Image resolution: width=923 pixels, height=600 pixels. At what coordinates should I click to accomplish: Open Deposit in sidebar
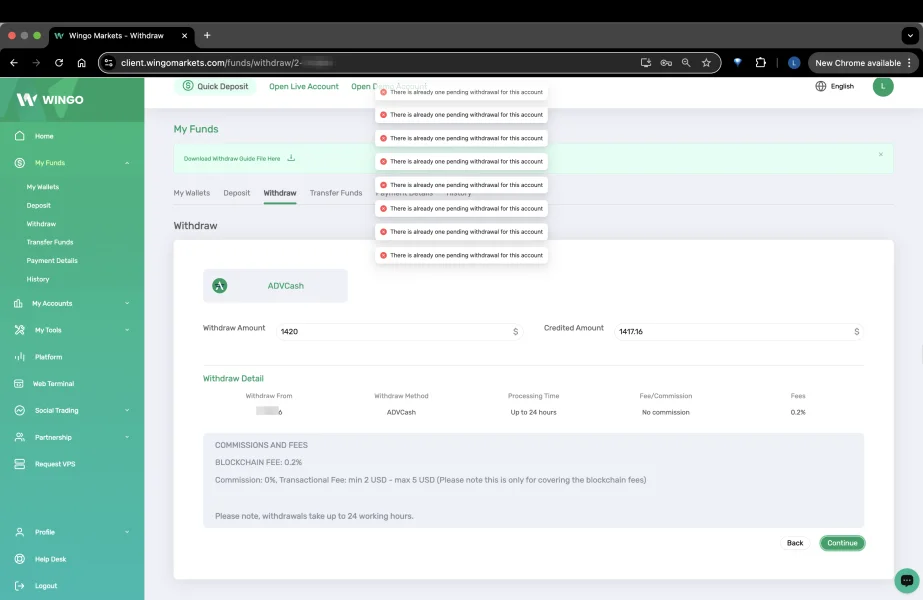pos(38,205)
